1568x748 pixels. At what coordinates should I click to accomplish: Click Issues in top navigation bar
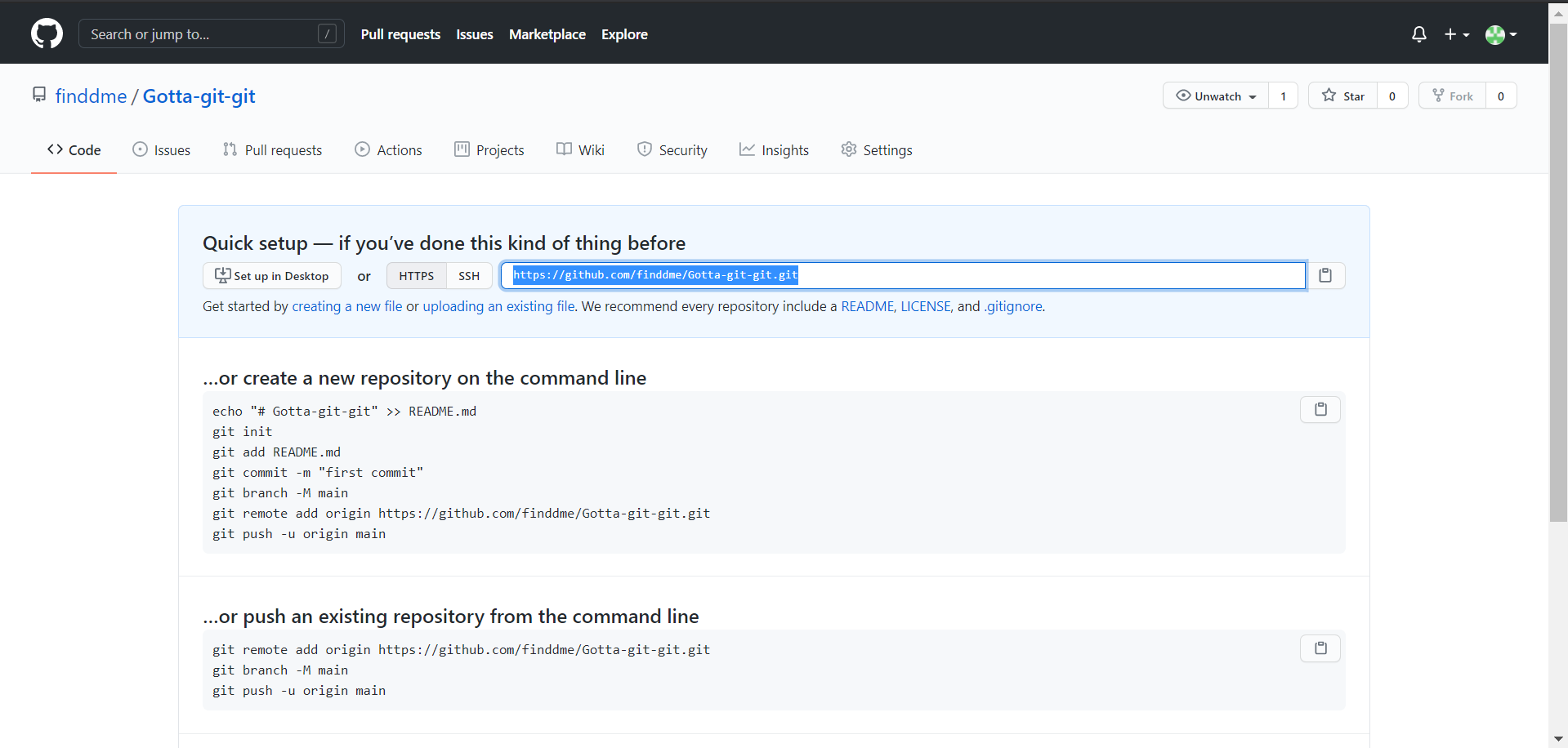click(475, 34)
